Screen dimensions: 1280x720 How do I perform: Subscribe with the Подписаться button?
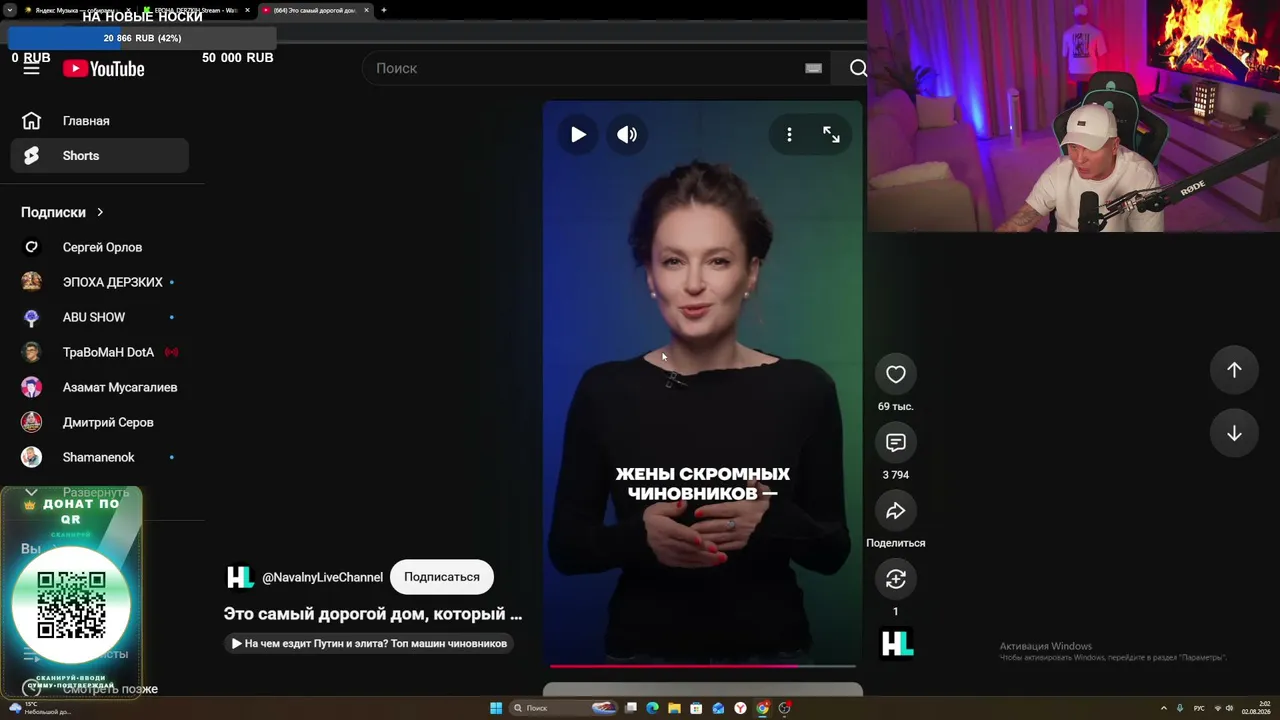click(442, 577)
